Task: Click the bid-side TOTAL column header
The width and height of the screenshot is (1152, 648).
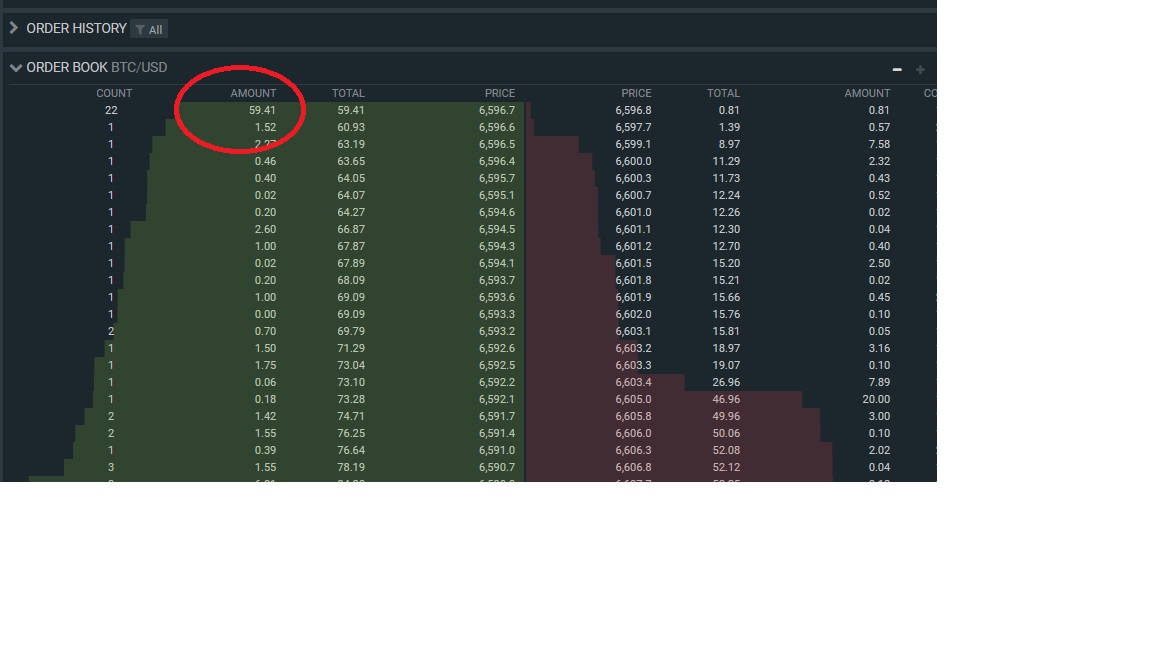Action: [348, 93]
